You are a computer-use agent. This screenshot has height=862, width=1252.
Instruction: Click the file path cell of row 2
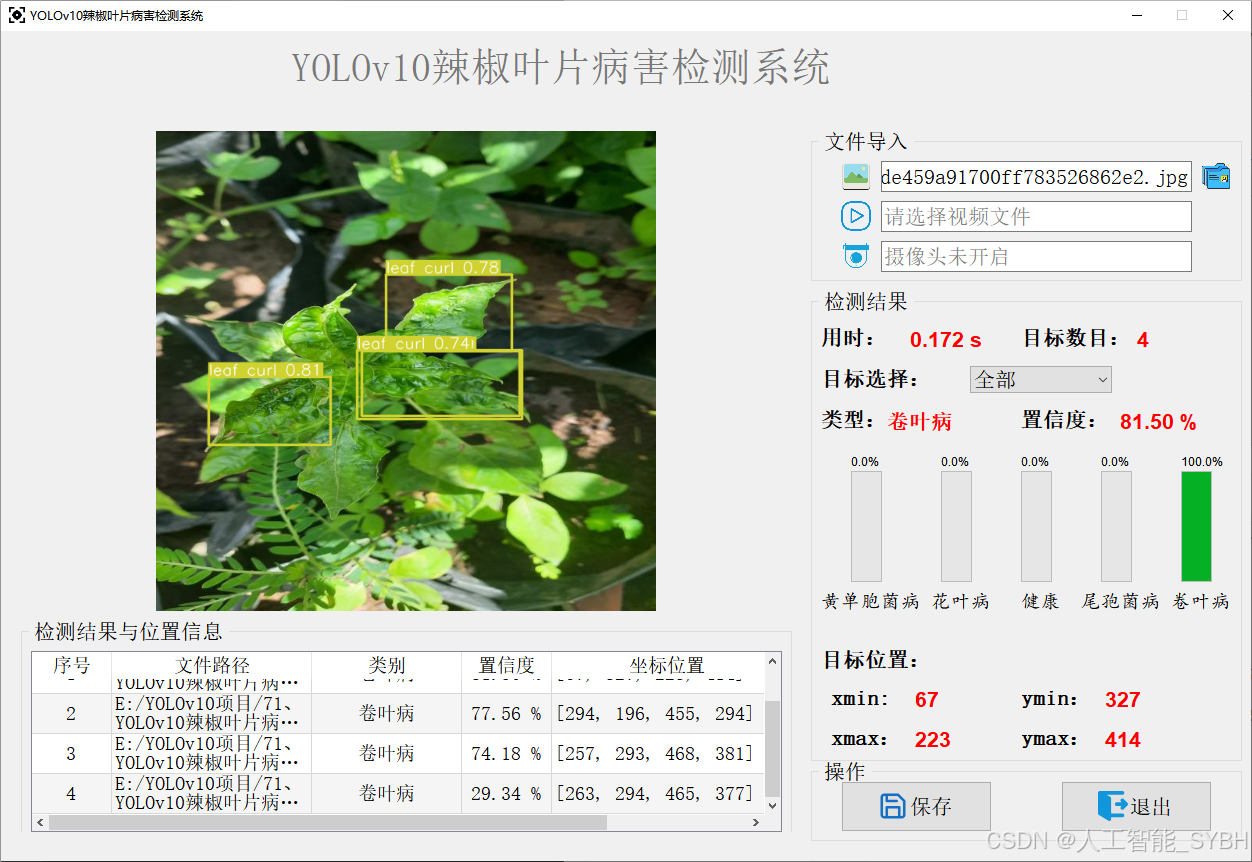pos(212,714)
